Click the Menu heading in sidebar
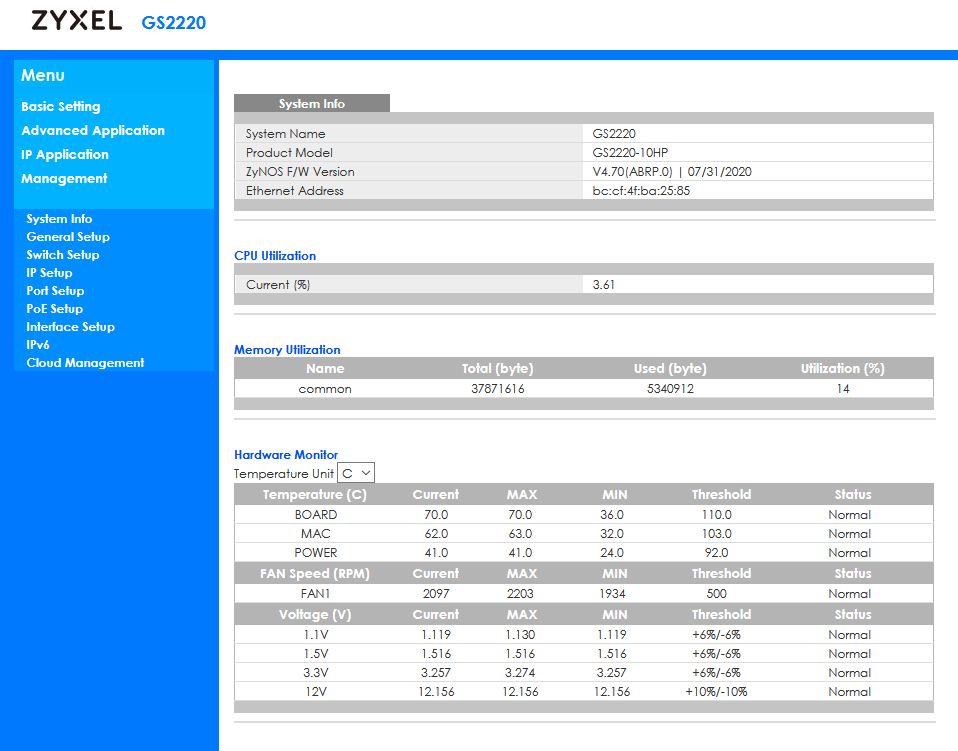The image size is (958, 751). click(43, 75)
